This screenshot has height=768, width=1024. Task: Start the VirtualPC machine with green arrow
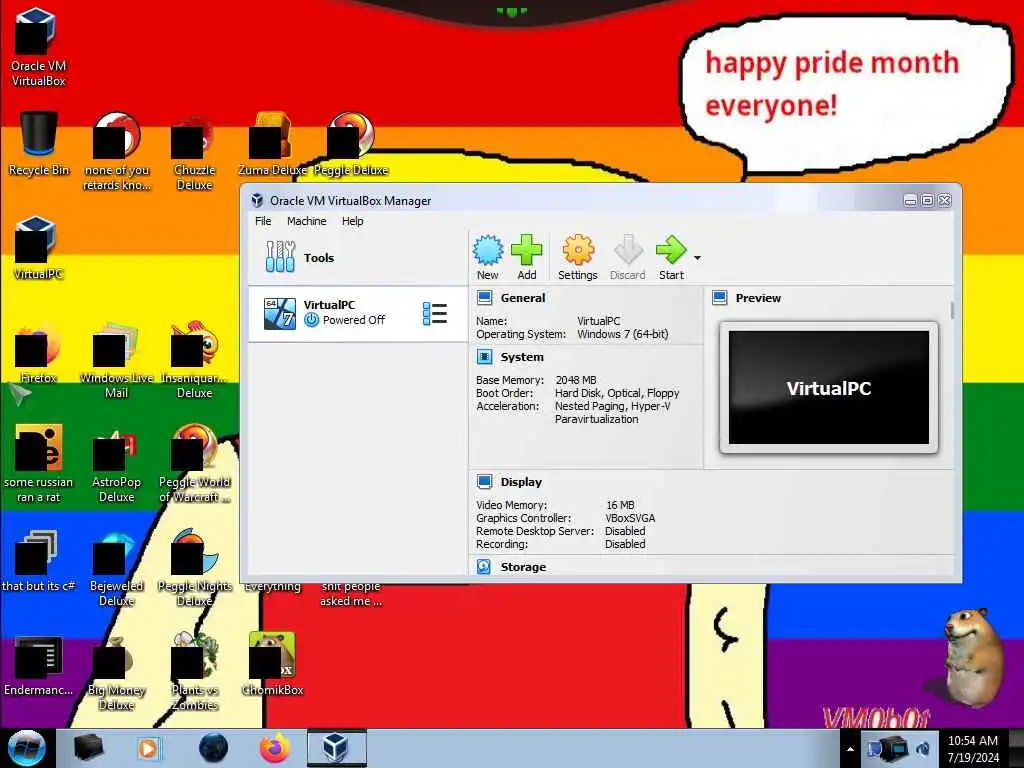click(671, 257)
